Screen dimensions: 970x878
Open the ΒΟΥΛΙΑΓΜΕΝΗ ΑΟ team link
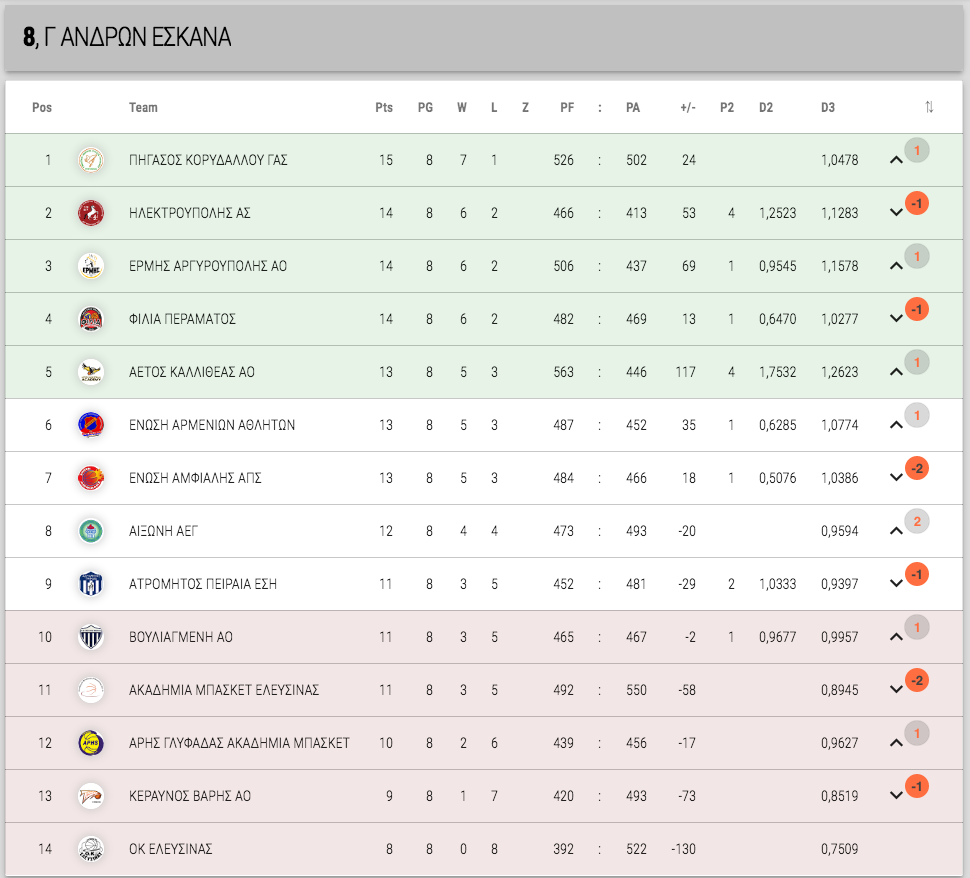coord(181,637)
